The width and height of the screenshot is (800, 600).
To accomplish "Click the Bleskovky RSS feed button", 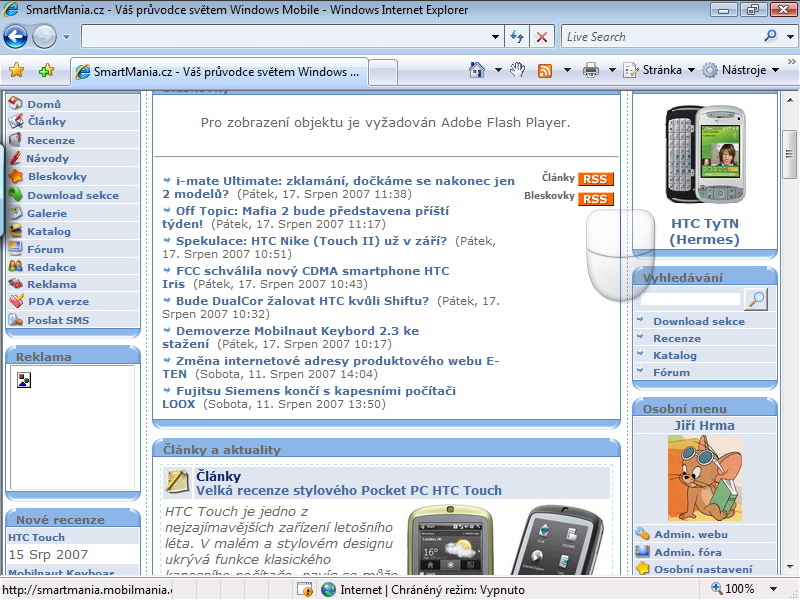I will pos(595,198).
